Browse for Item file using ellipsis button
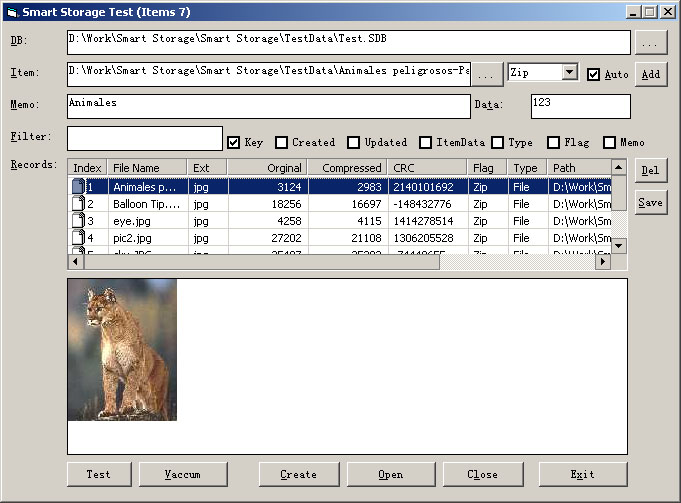Viewport: 681px width, 503px height. [x=487, y=74]
